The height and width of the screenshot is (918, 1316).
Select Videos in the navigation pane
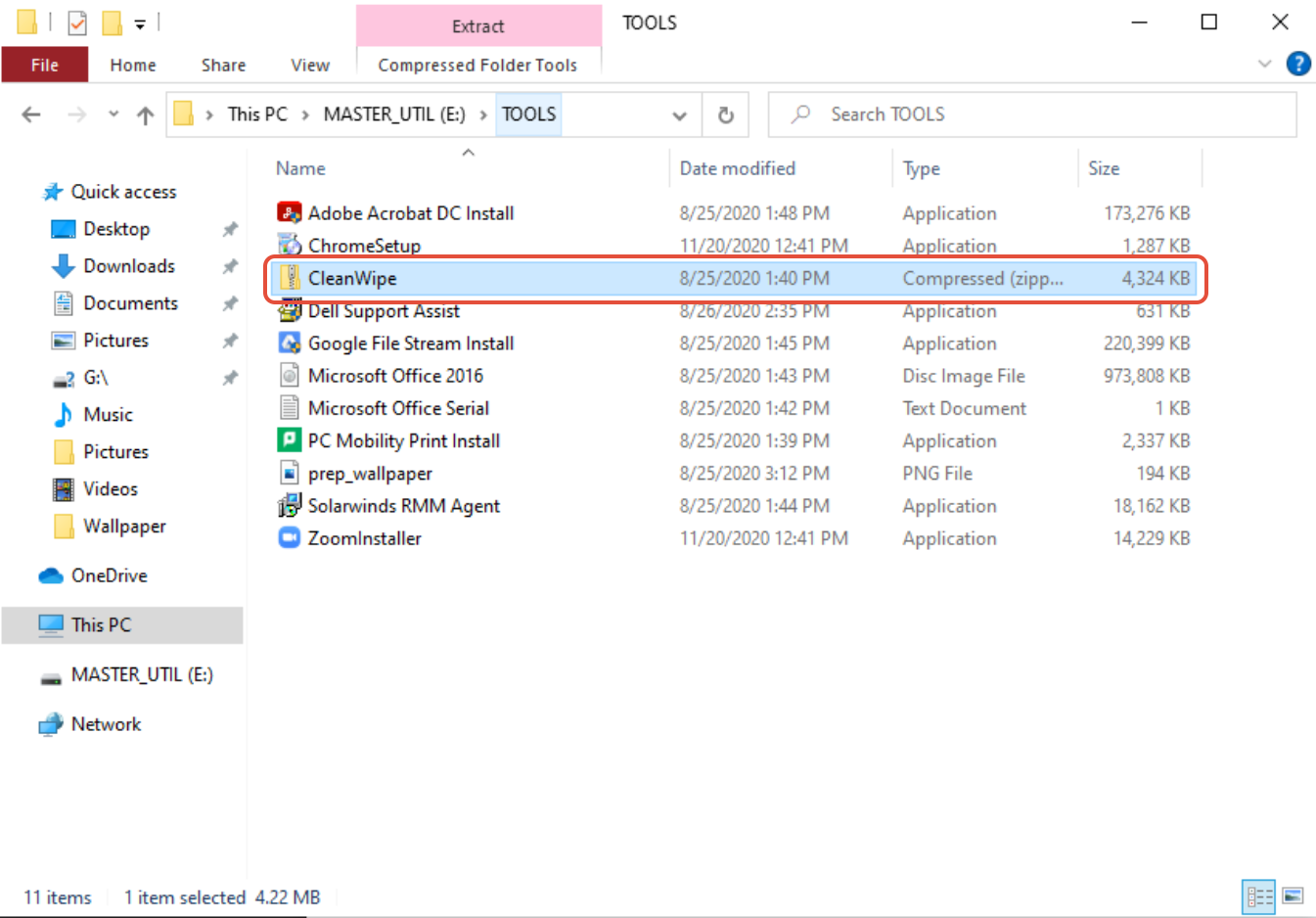[111, 489]
